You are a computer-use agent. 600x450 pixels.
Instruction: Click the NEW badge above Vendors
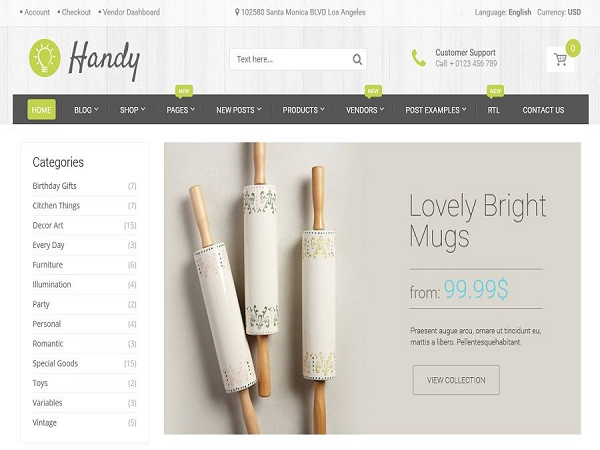(373, 91)
